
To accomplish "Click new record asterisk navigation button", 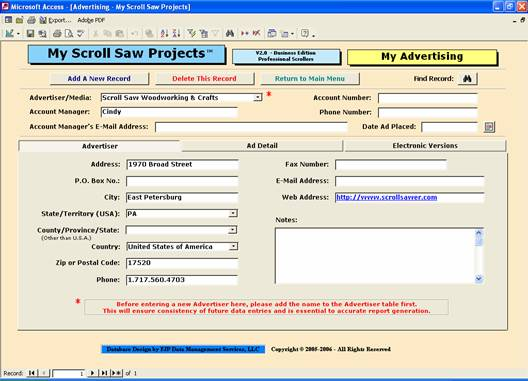I will click(x=117, y=373).
